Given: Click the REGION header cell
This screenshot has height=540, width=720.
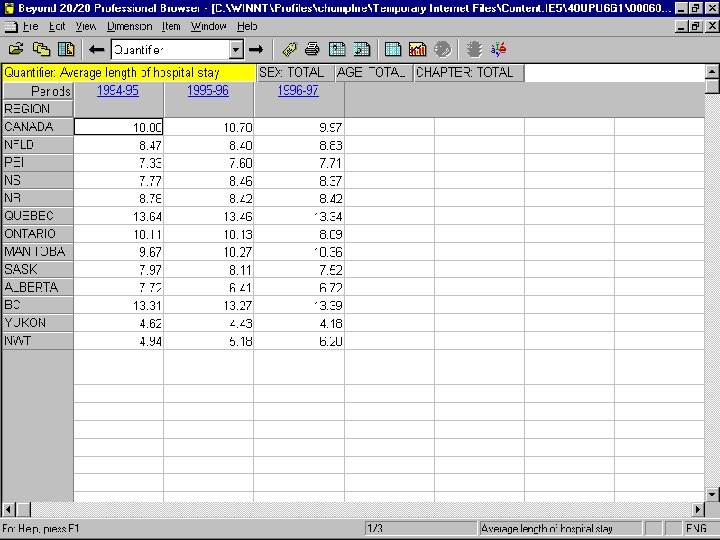Looking at the screenshot, I should point(38,109).
